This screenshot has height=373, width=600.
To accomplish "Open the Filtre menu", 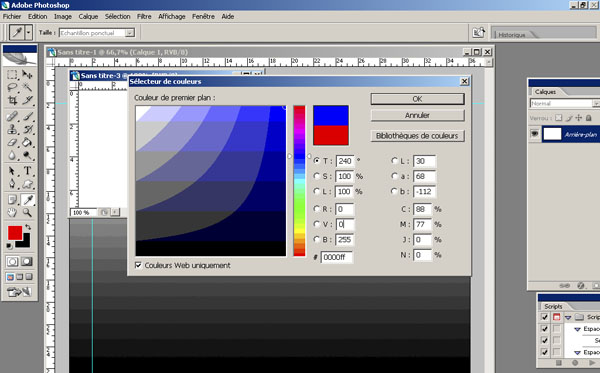I will click(144, 16).
